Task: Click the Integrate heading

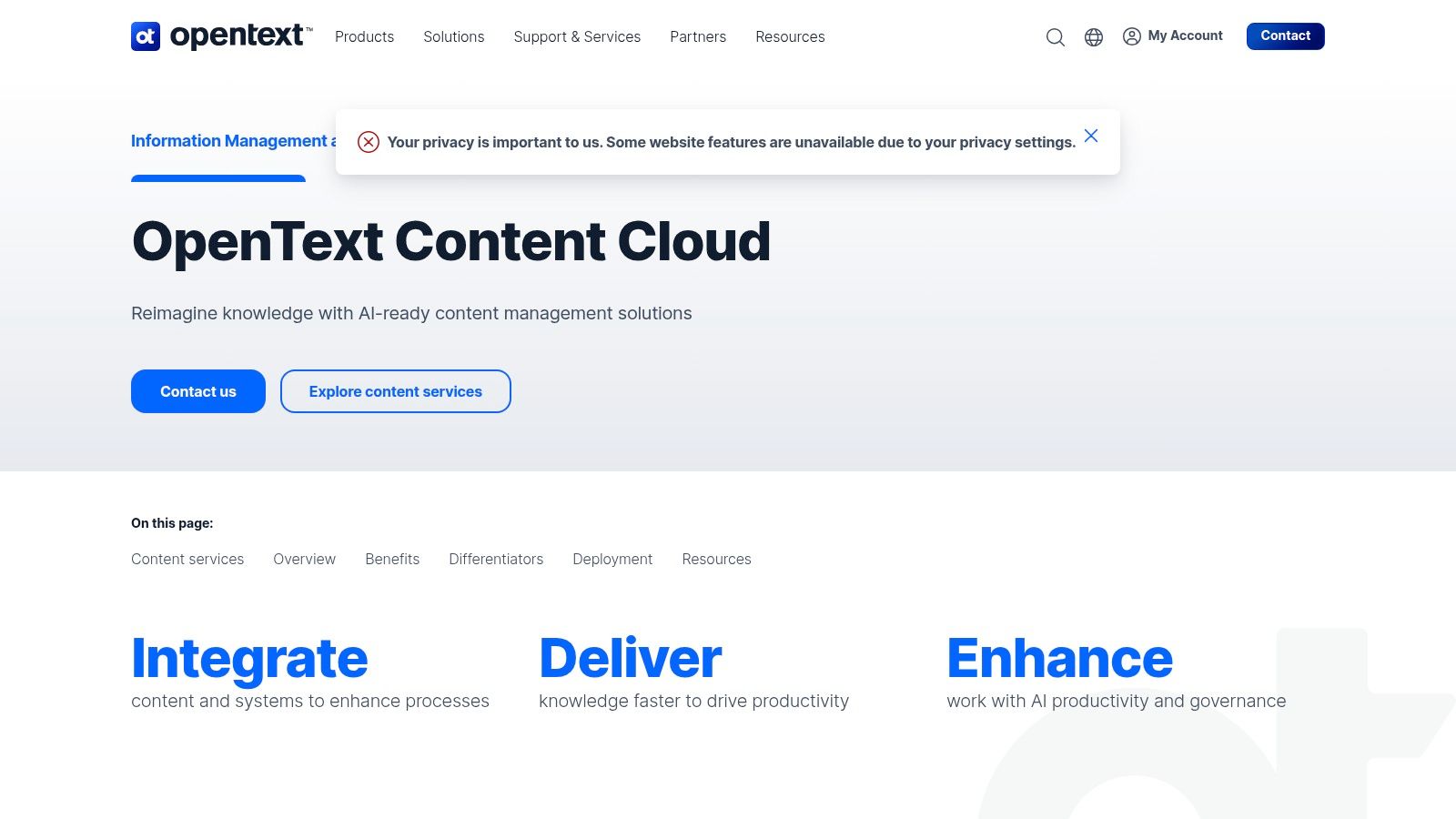Action: [249, 659]
